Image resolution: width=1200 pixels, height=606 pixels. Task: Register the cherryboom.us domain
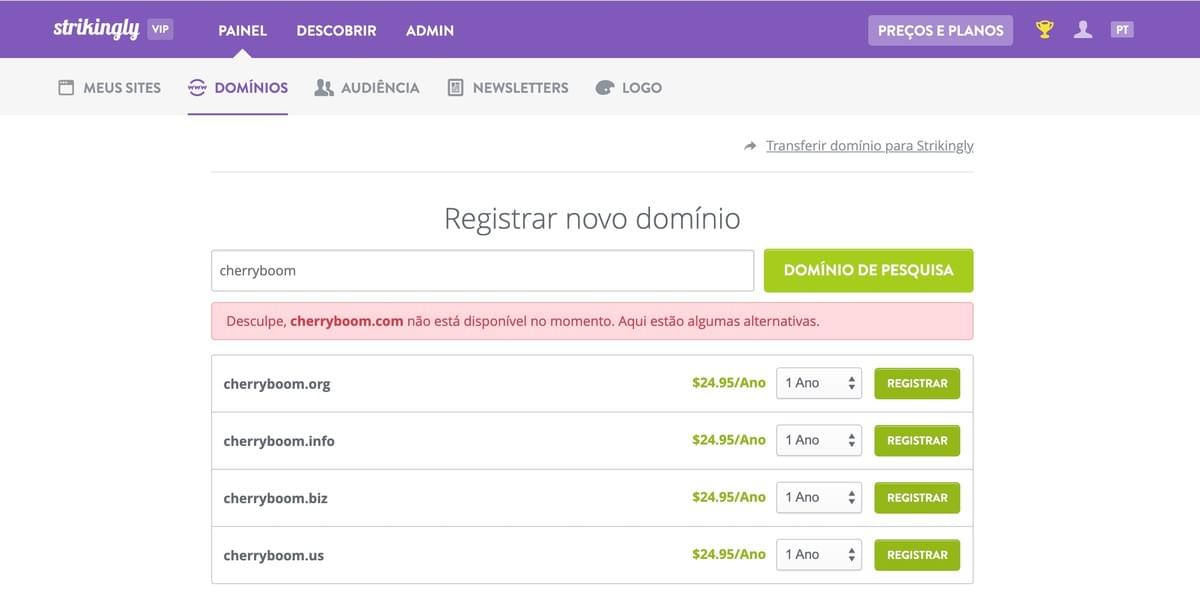tap(917, 554)
